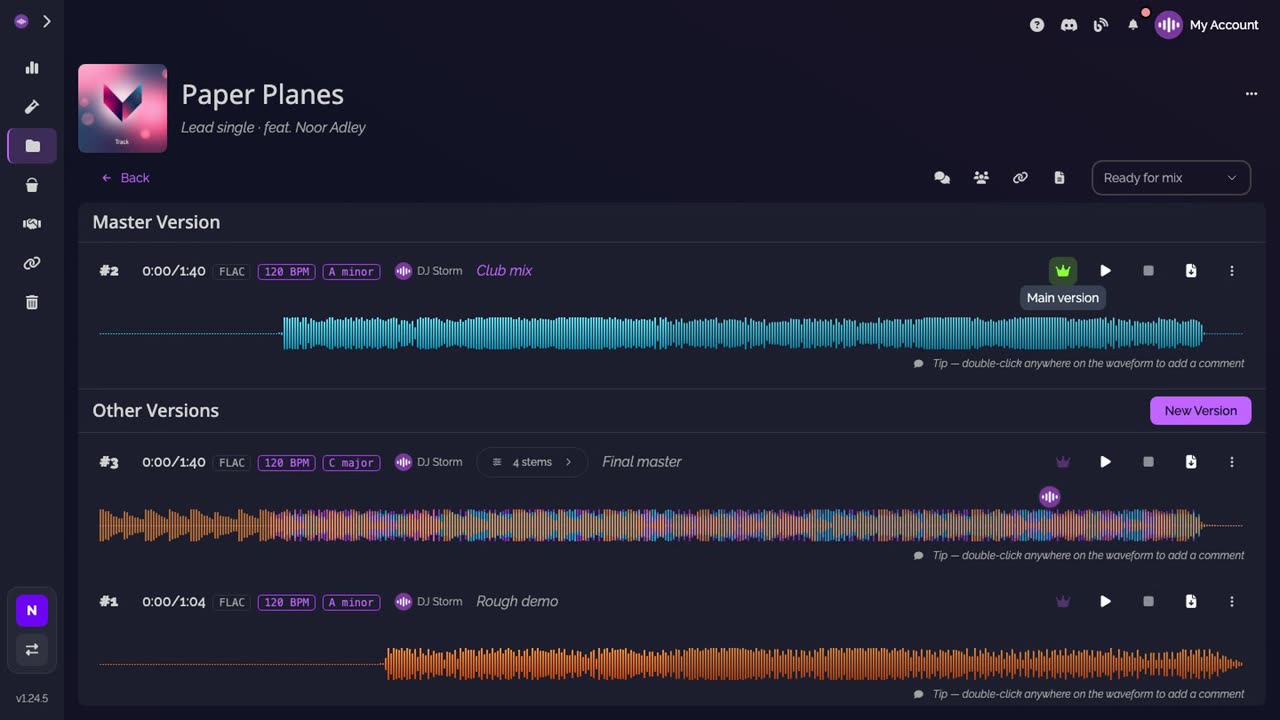
Task: Open the help question mark icon
Action: pyautogui.click(x=1037, y=25)
